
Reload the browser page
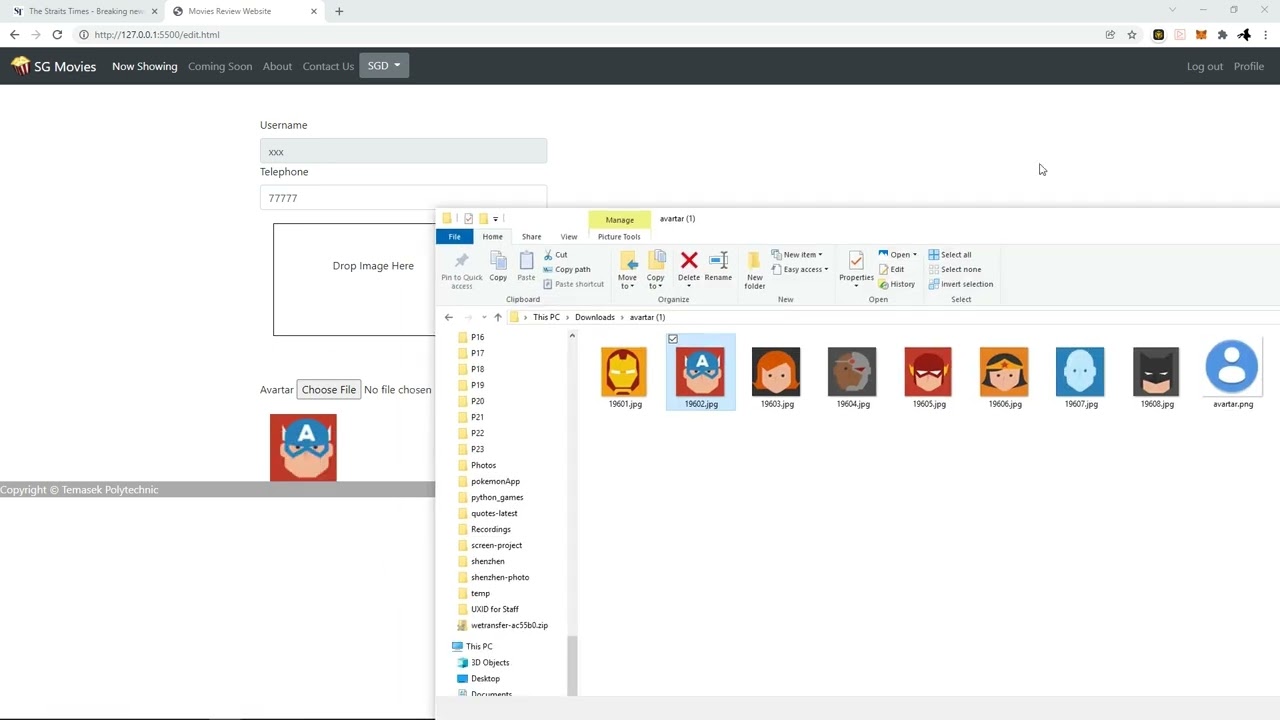57,34
